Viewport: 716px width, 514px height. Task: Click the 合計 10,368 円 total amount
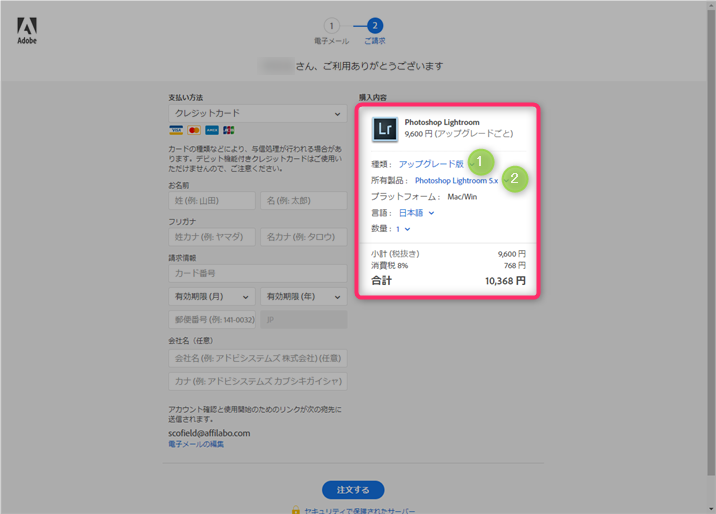tap(505, 281)
